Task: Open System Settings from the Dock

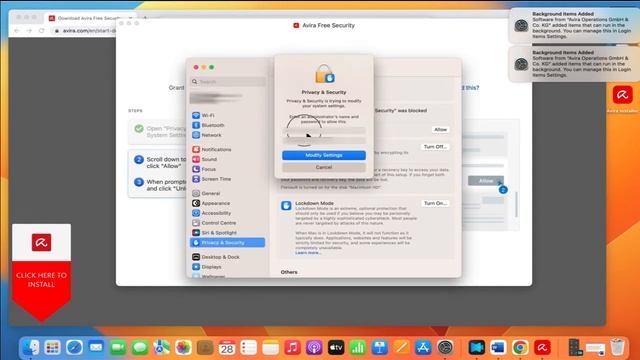Action: (445, 347)
